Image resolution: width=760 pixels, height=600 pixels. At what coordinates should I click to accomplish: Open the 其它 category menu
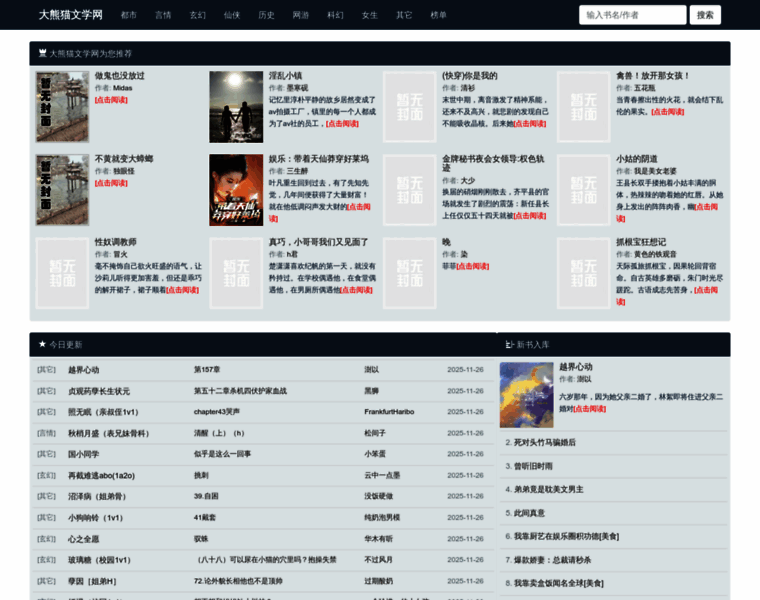pos(404,15)
